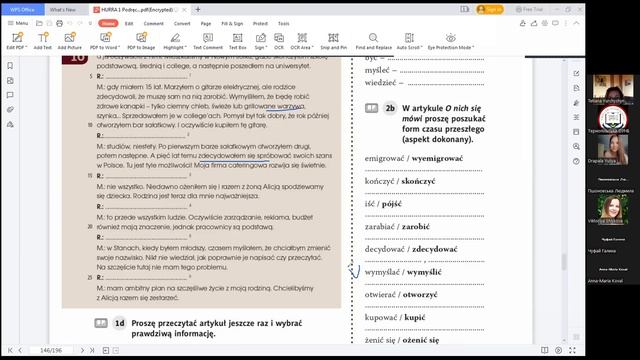This screenshot has width=640, height=360.
Task: Switch to the reading mode book icon in the status bar
Action: click(x=544, y=350)
